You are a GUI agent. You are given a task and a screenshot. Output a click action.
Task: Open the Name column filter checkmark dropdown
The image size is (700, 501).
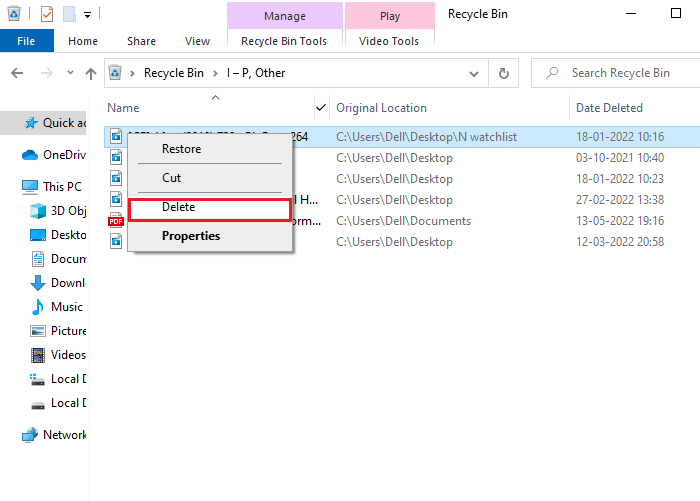coord(321,107)
